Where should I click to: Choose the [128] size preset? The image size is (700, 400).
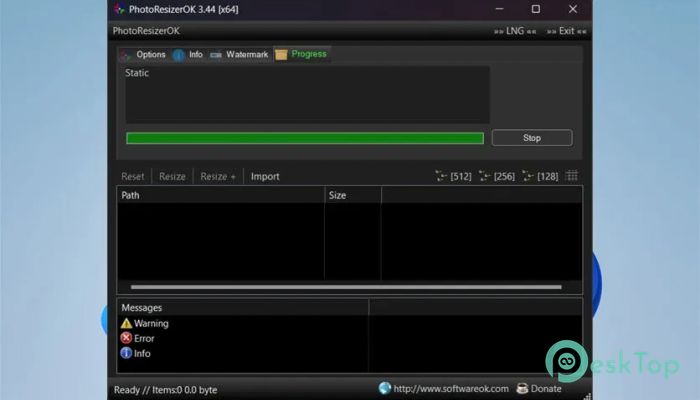[x=540, y=176]
